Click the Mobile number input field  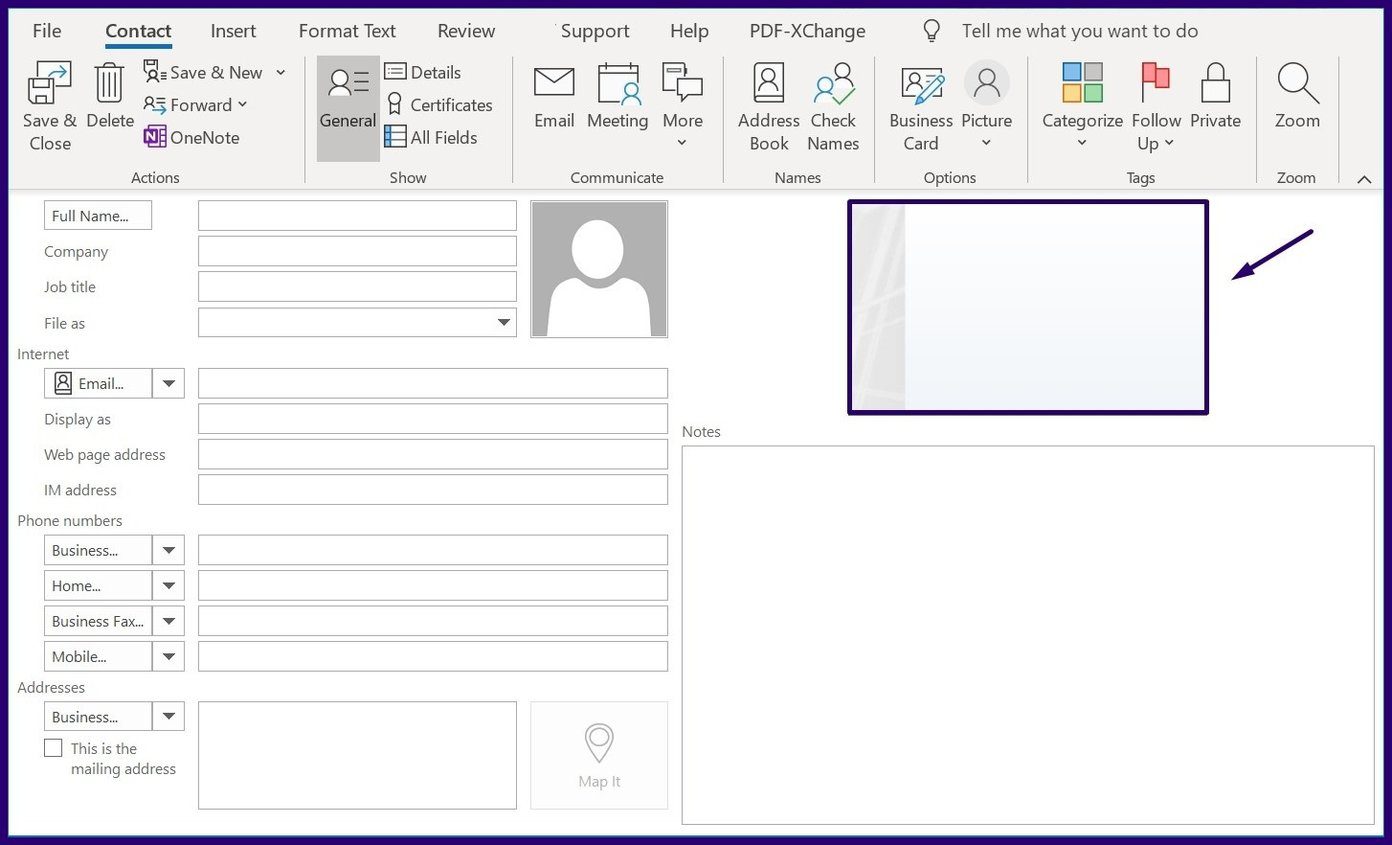[433, 657]
